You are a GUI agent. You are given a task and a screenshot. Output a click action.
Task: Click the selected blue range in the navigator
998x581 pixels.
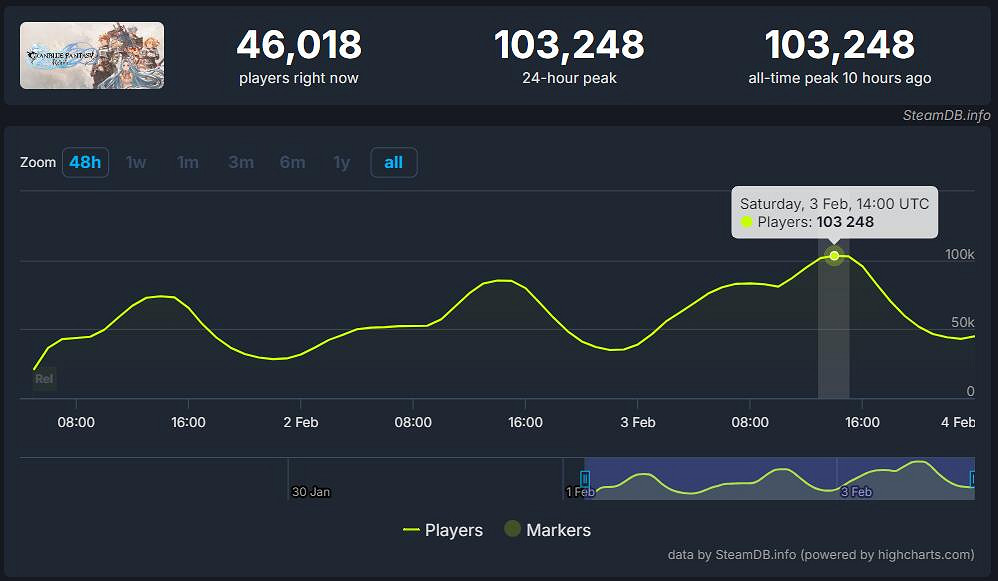(780, 479)
